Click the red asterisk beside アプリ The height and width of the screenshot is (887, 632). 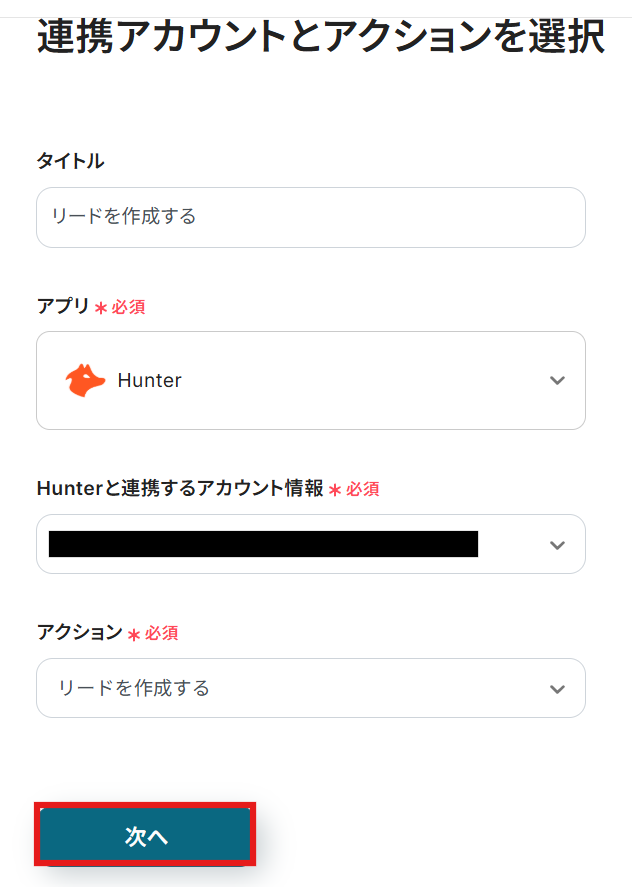[x=101, y=308]
